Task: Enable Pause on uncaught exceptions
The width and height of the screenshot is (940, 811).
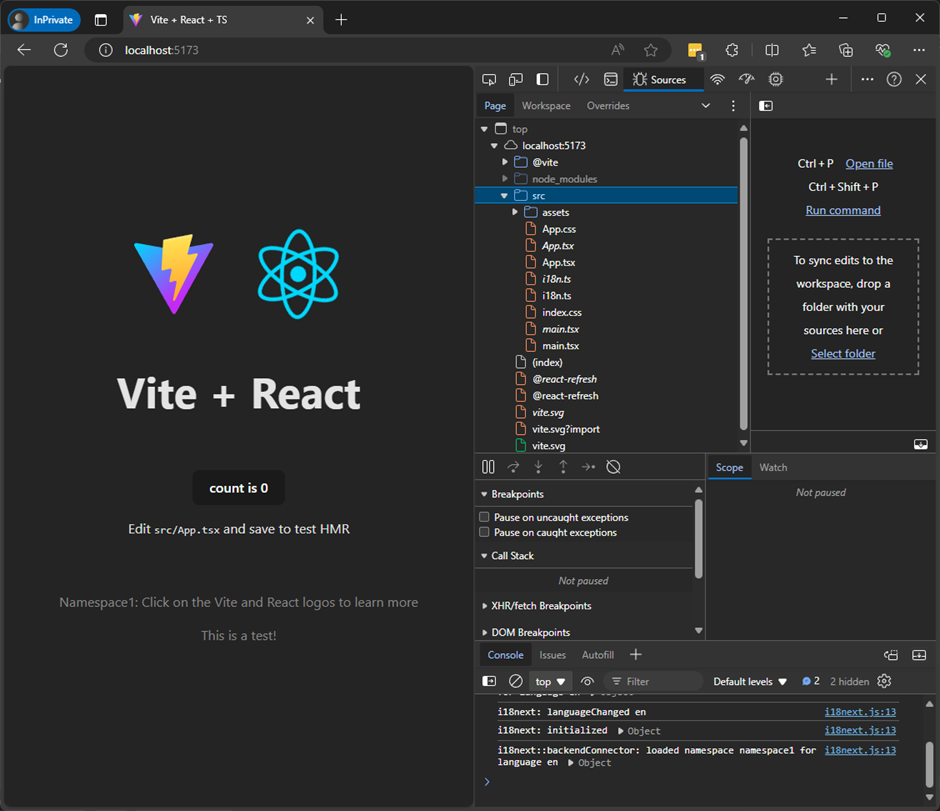Action: coord(485,517)
